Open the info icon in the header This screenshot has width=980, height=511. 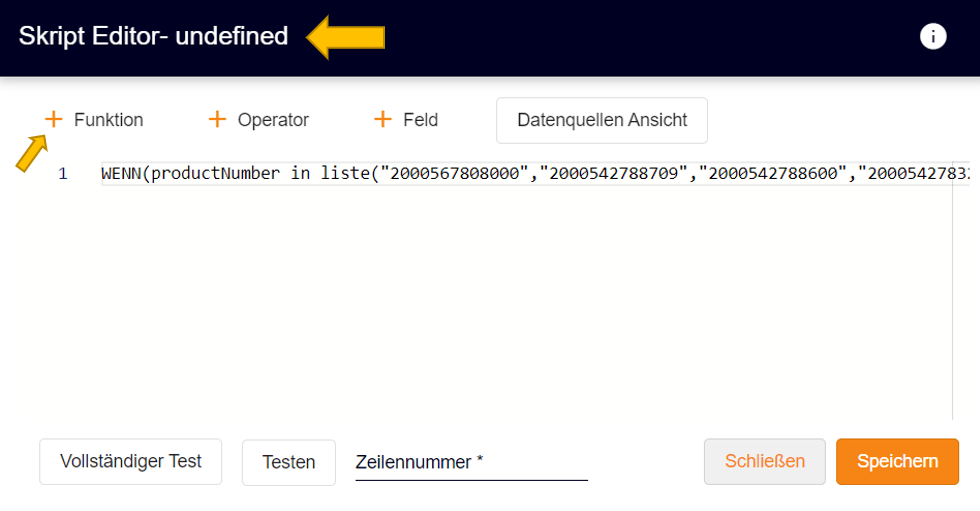[932, 36]
